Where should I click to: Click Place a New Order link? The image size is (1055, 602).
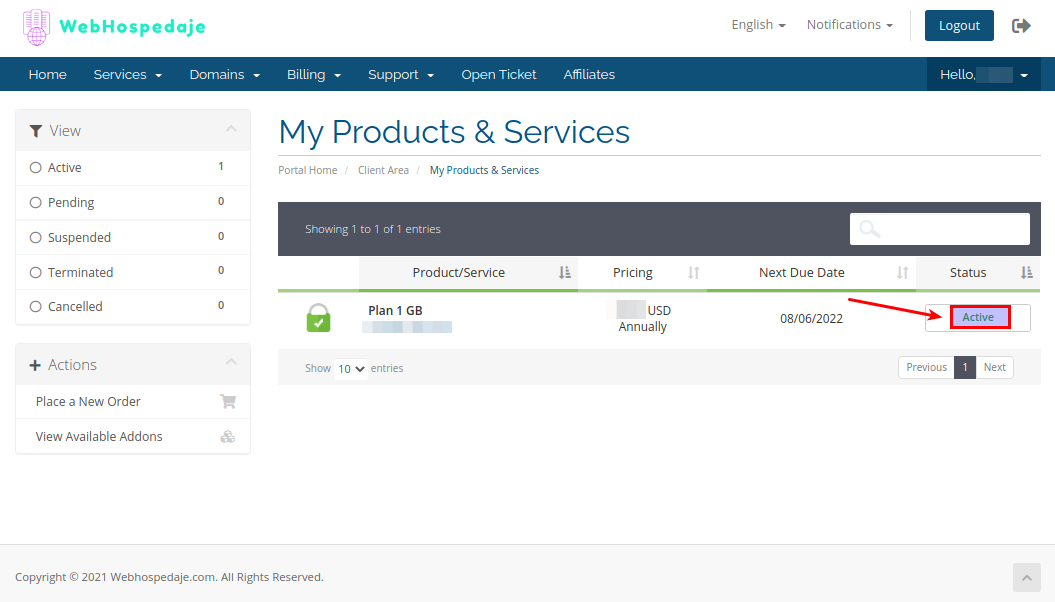(88, 402)
